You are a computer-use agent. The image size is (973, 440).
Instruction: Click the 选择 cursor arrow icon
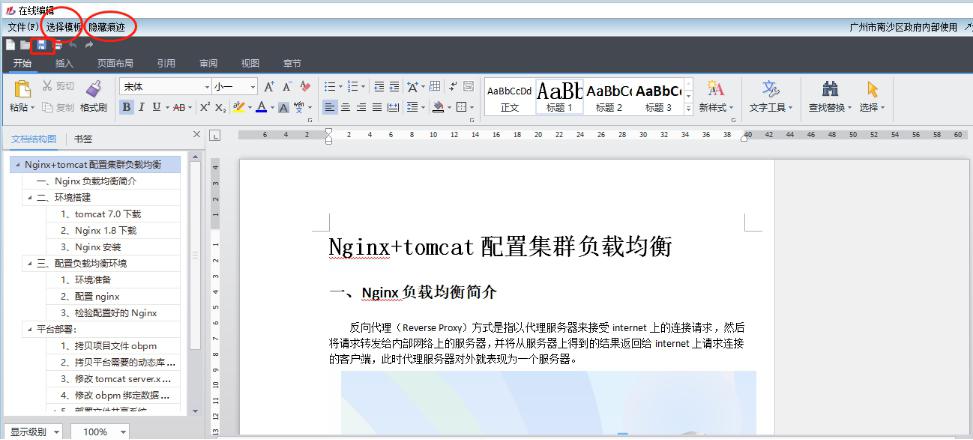coord(872,89)
